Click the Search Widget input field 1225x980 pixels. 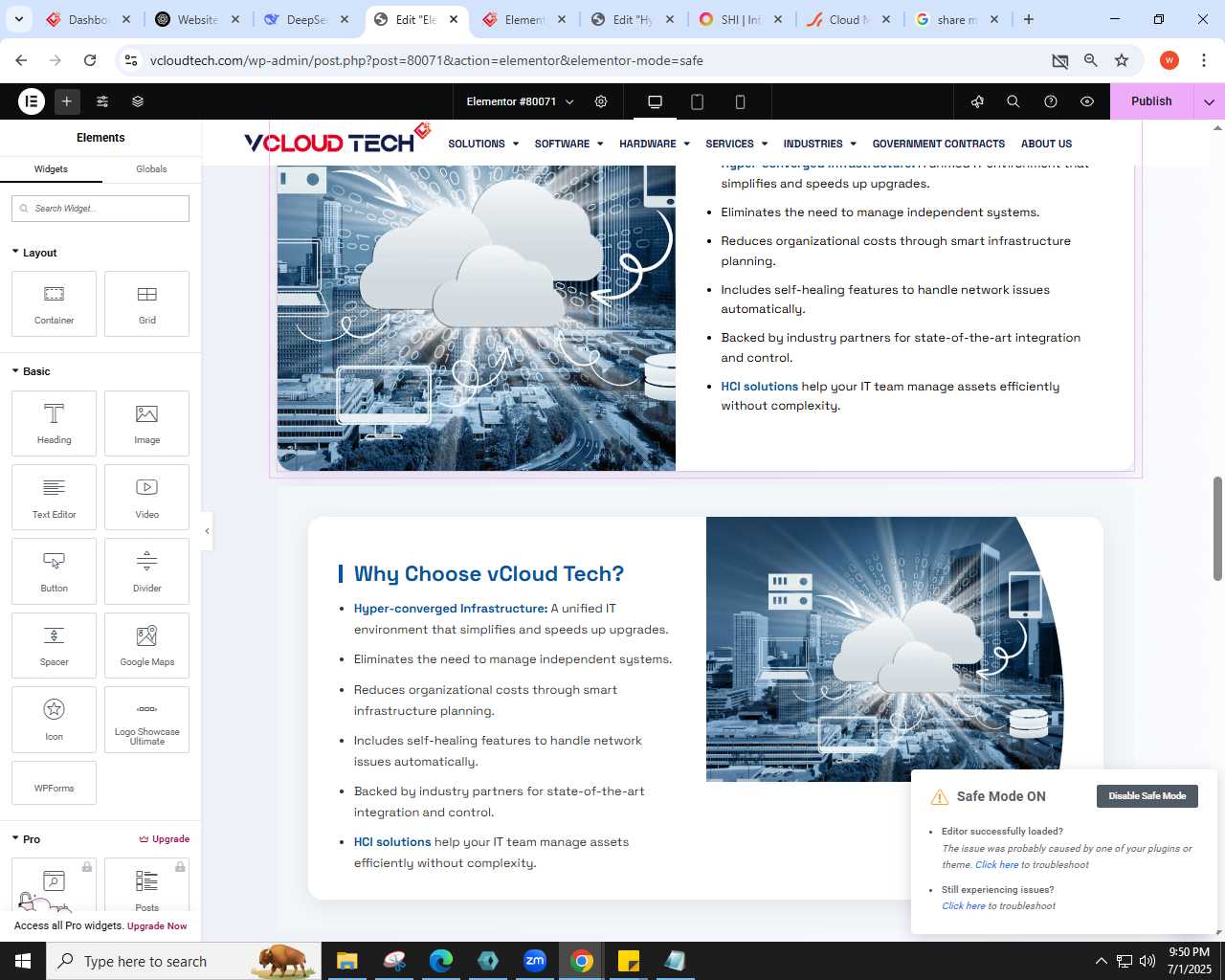(100, 209)
